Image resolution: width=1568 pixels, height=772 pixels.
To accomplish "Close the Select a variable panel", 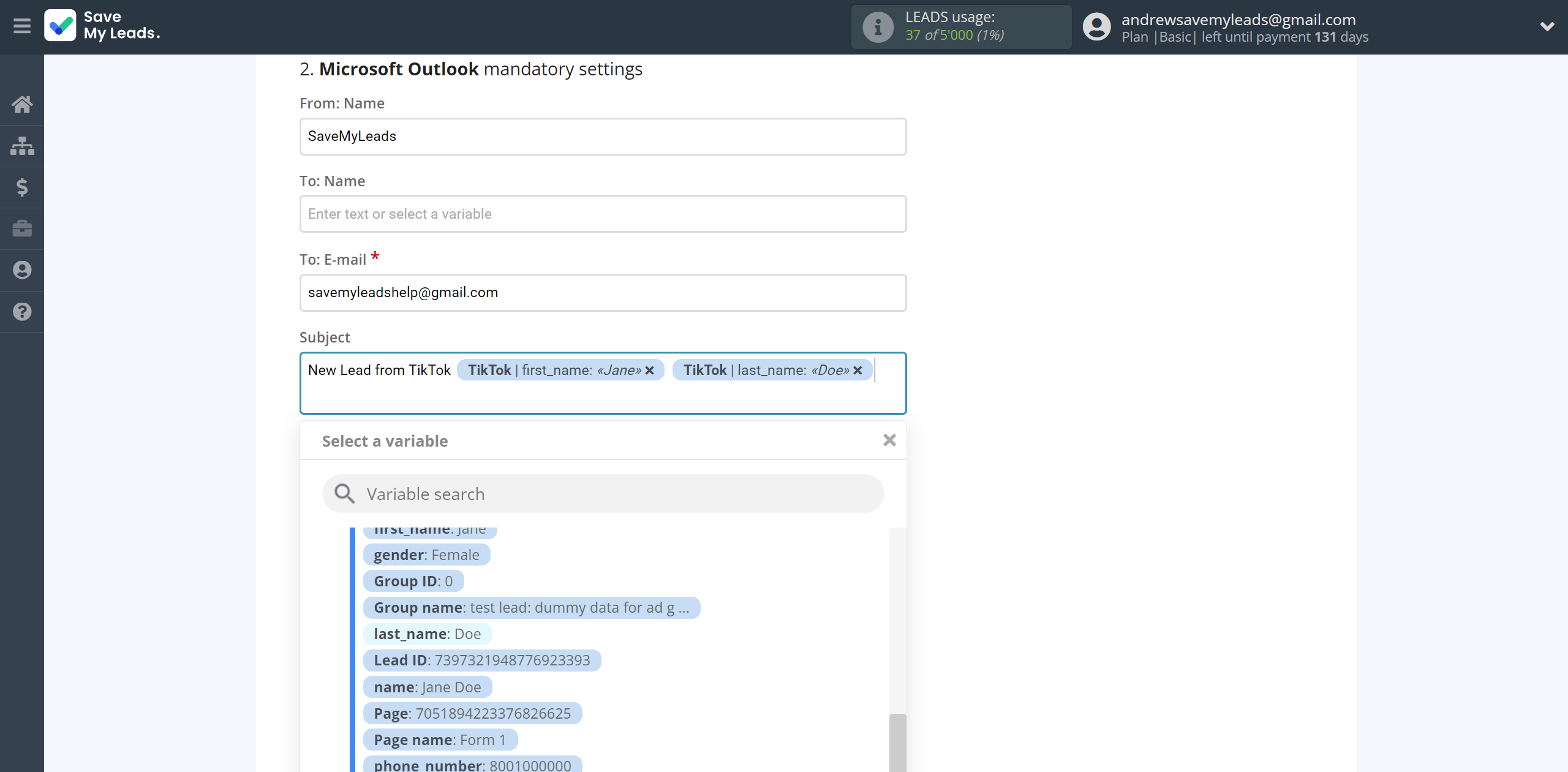I will [889, 440].
